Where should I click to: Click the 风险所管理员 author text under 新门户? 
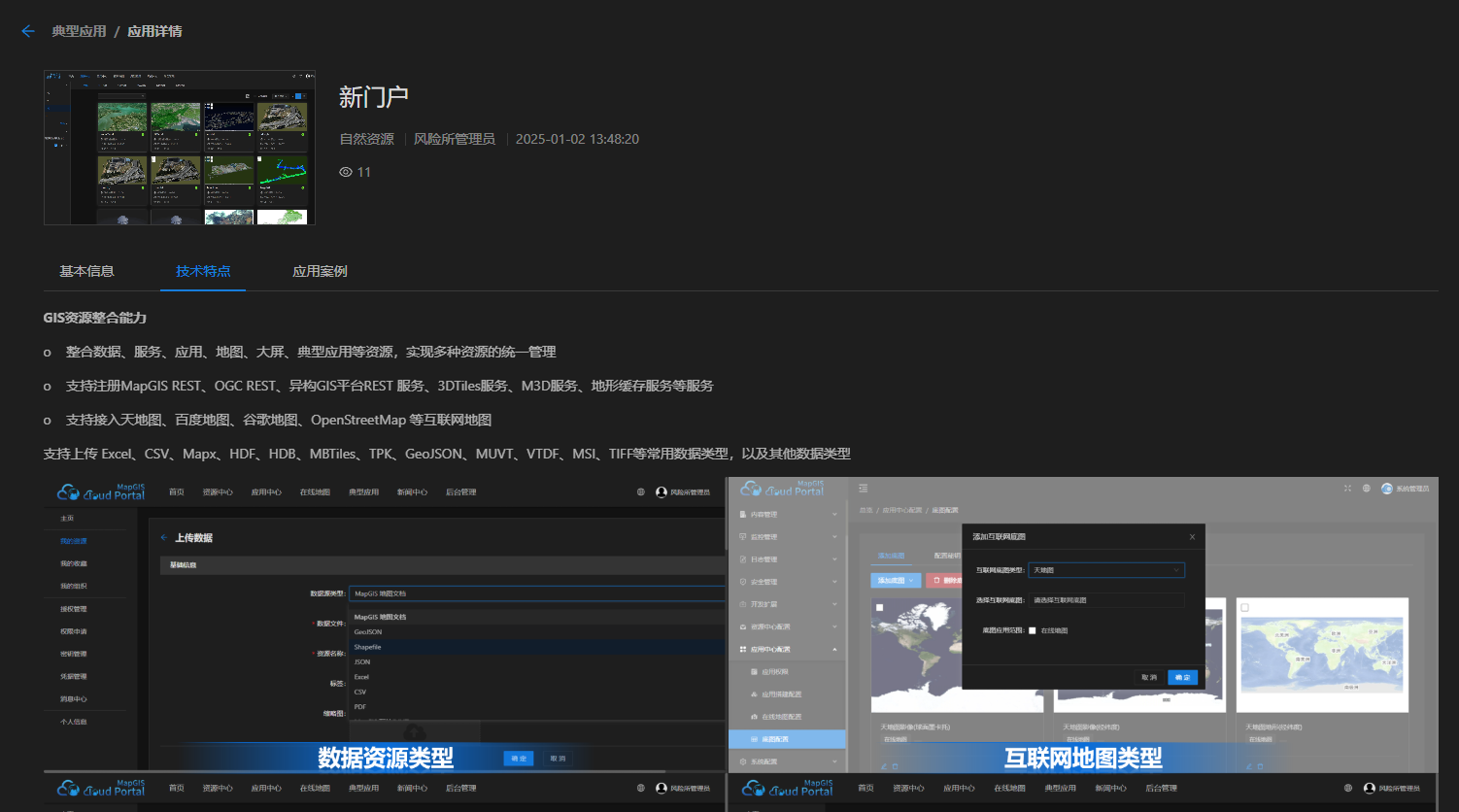(x=455, y=139)
